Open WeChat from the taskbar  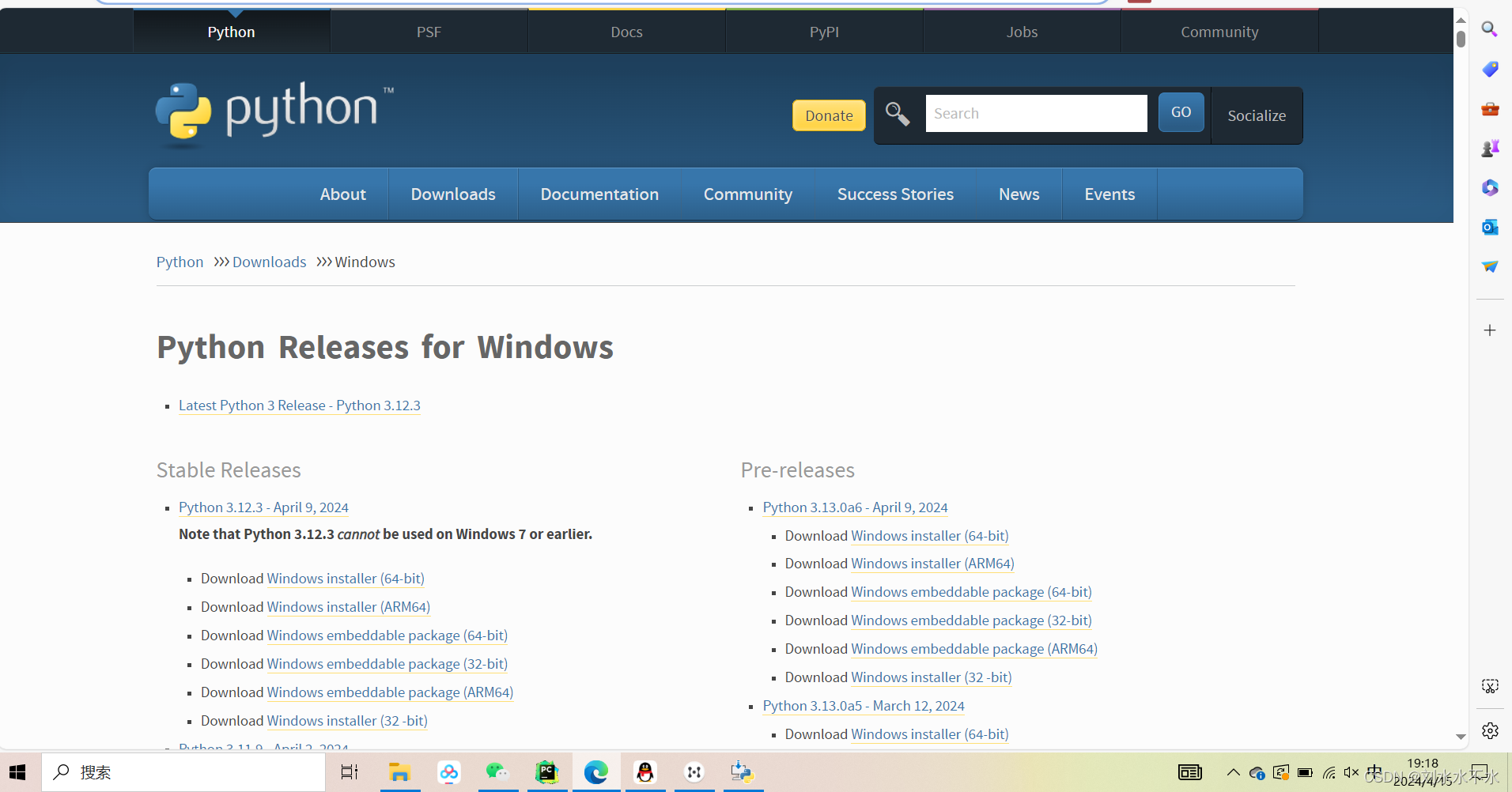(x=497, y=772)
